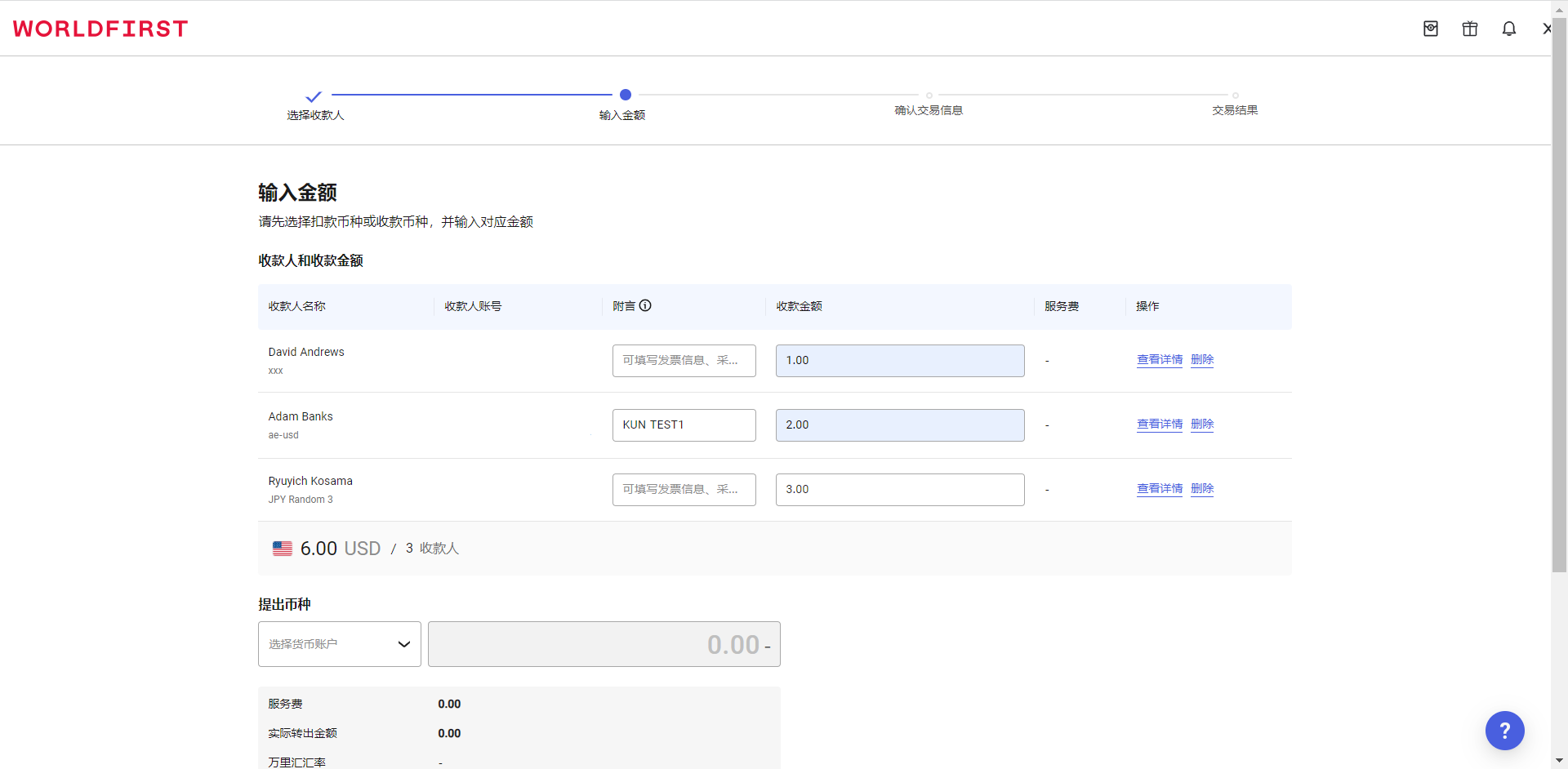The height and width of the screenshot is (769, 1568).
Task: Click the KUN TEST1 remark field
Action: [x=684, y=425]
